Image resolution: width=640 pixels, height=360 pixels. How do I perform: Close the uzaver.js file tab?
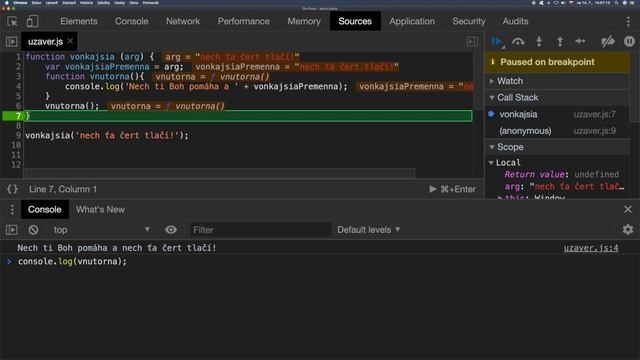(x=70, y=41)
